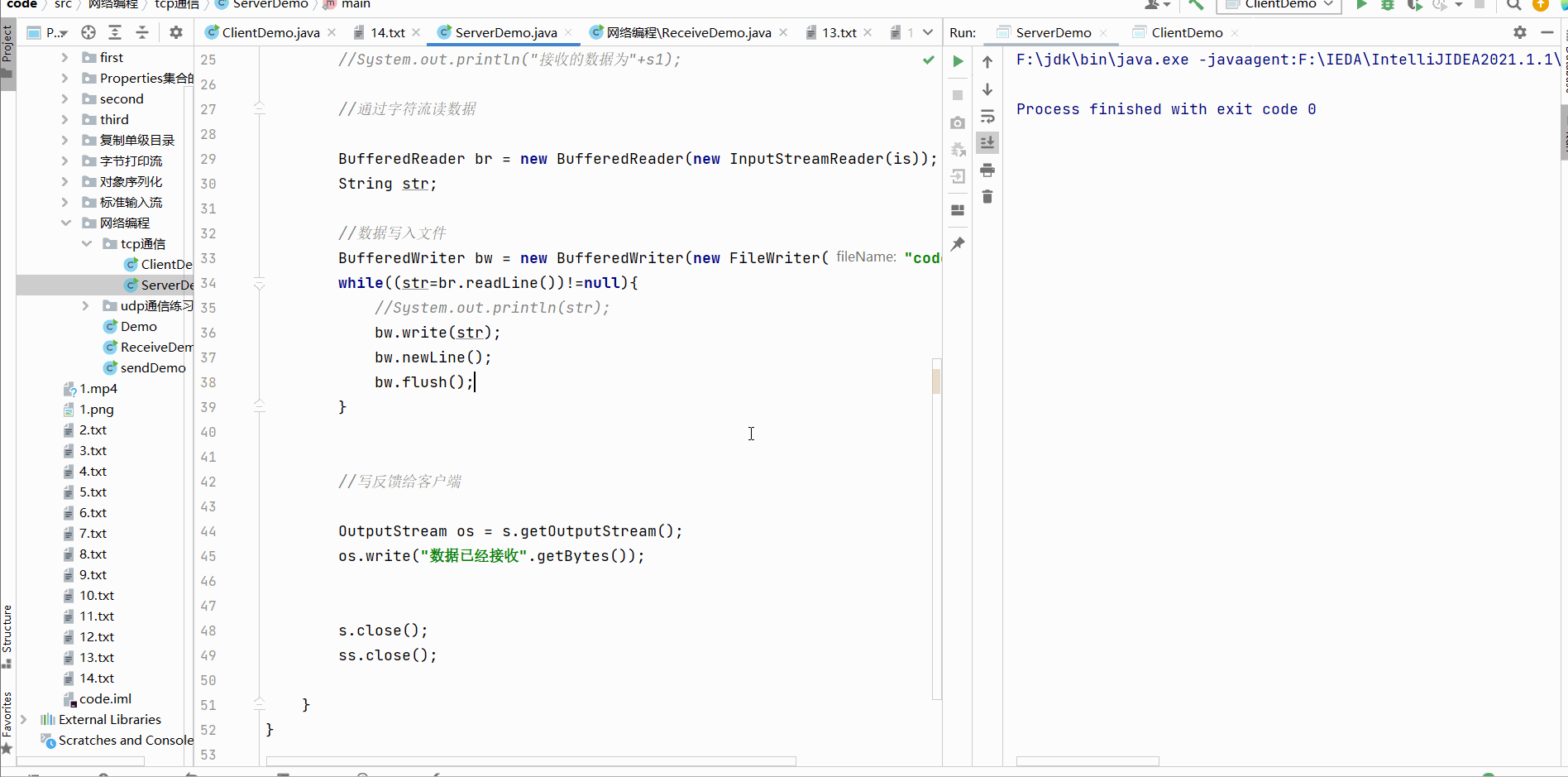Open the Structure tool window stripe

(7, 636)
